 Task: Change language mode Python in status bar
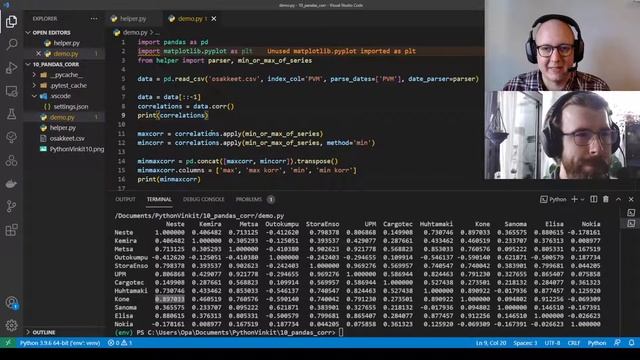[597, 343]
